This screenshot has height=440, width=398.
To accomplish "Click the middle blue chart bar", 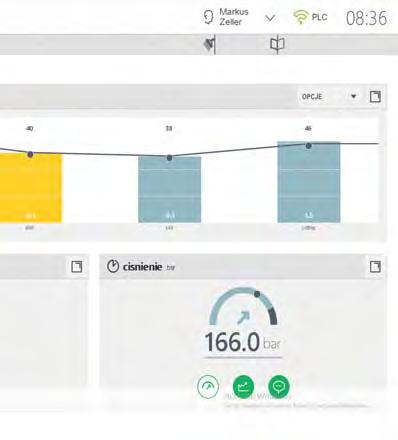I will [169, 189].
